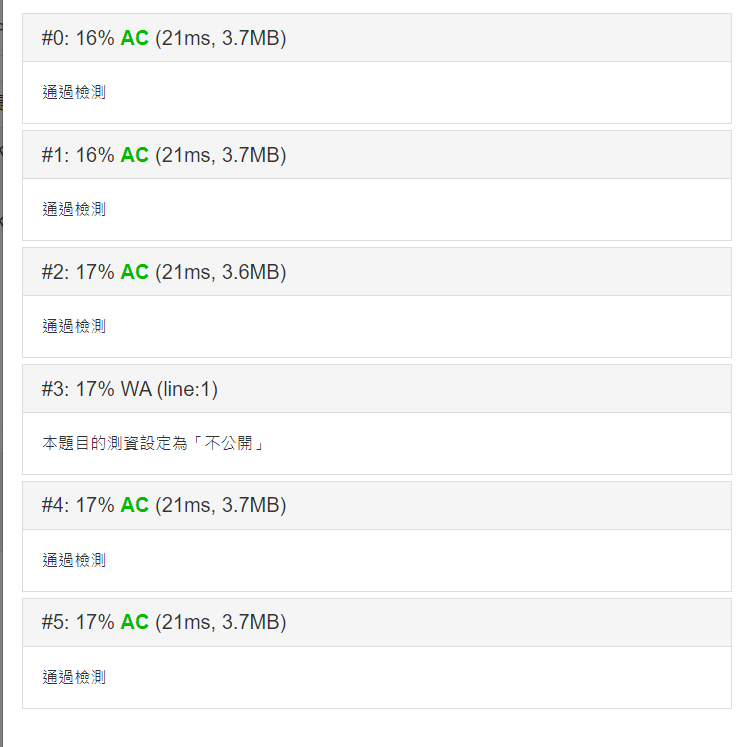
Task: Click the (21ms, 3.7MB) stats of test #5
Action: pyautogui.click(x=220, y=624)
